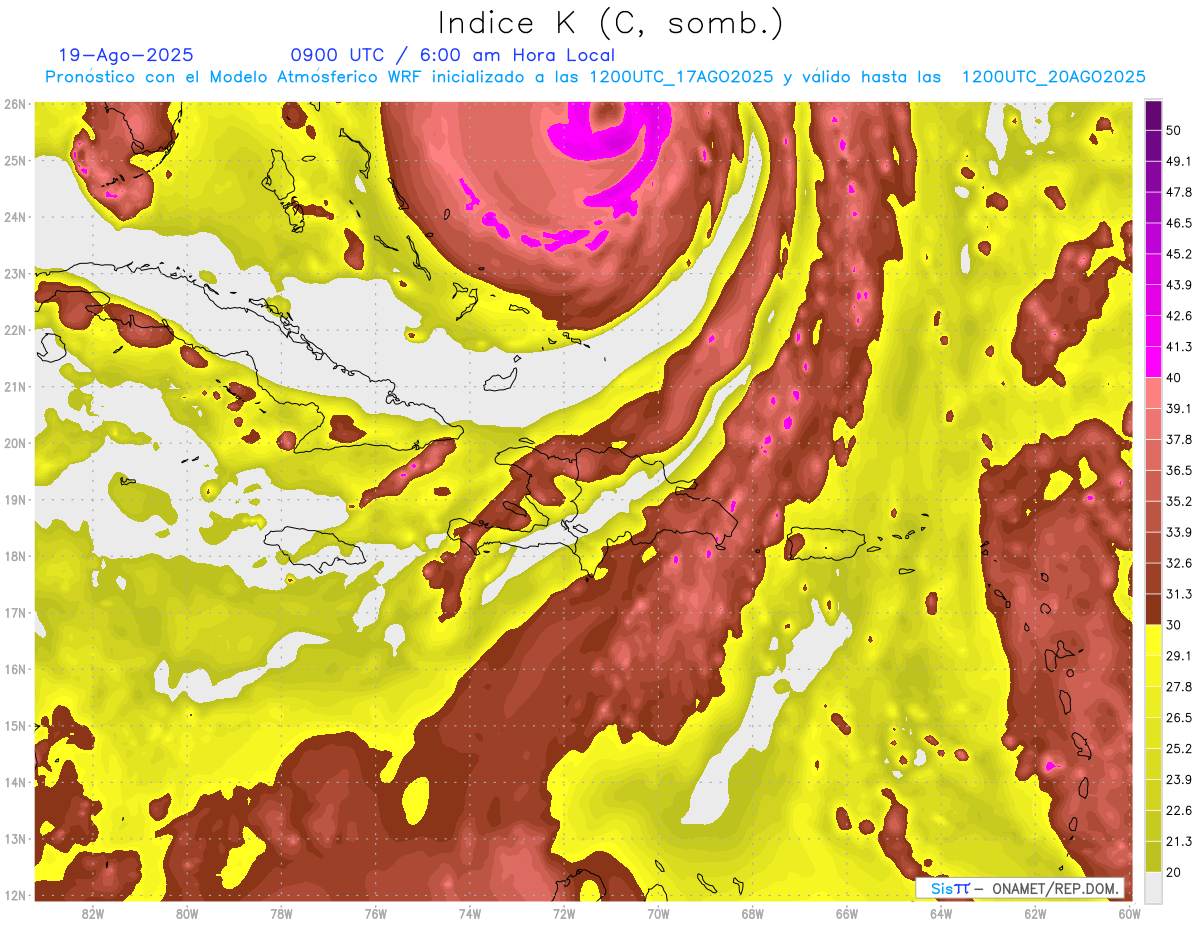Click the longitude axis label "82W"

[93, 914]
